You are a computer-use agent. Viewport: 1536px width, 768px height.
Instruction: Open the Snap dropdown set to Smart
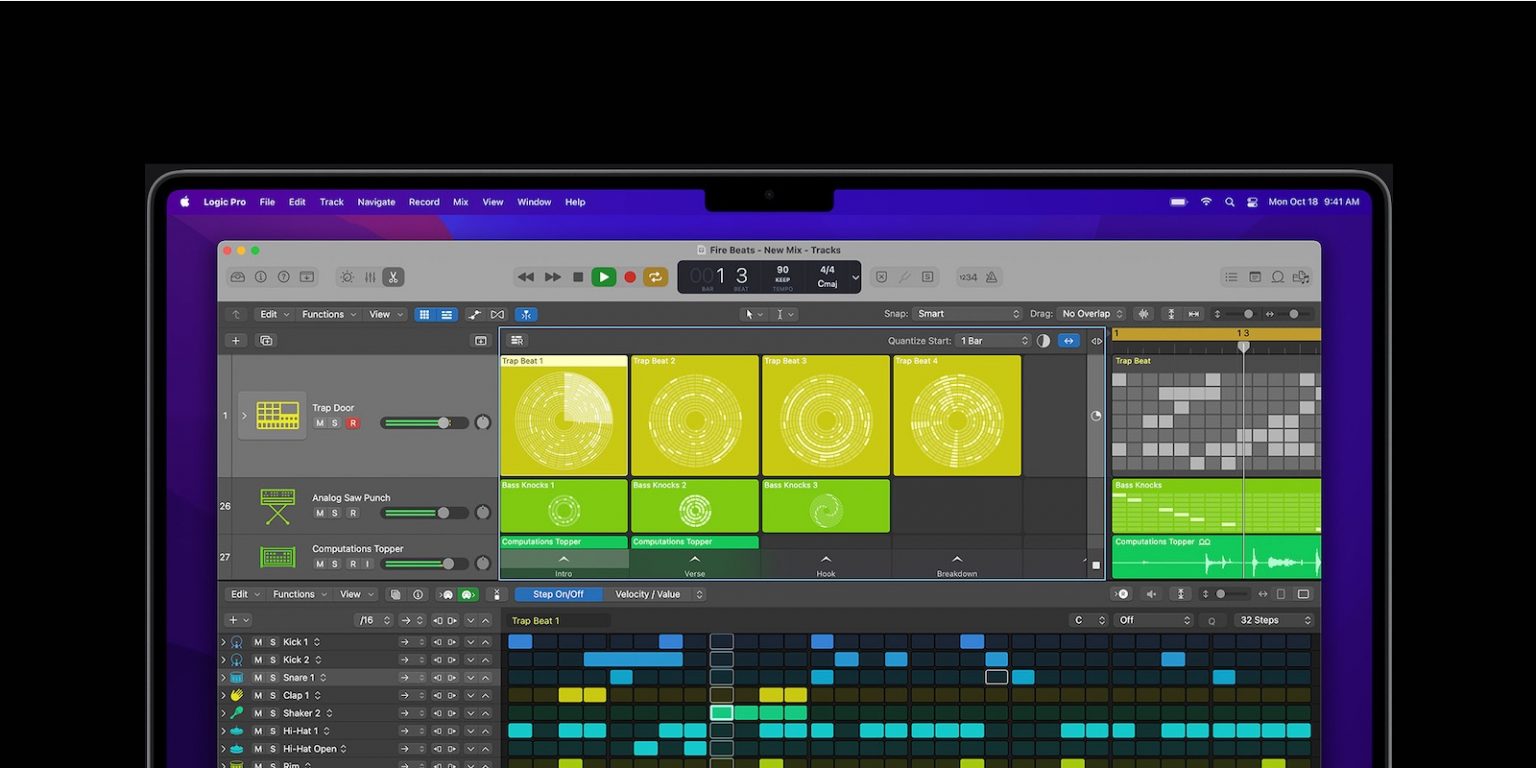click(966, 314)
